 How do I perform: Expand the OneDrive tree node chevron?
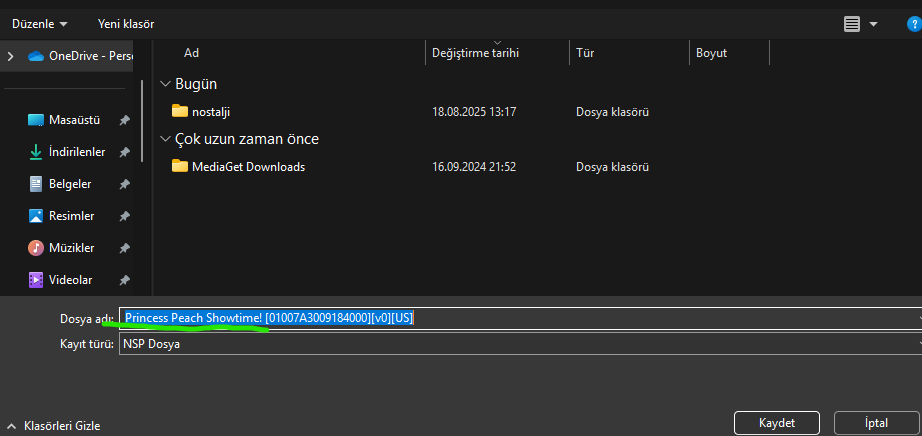[10, 56]
